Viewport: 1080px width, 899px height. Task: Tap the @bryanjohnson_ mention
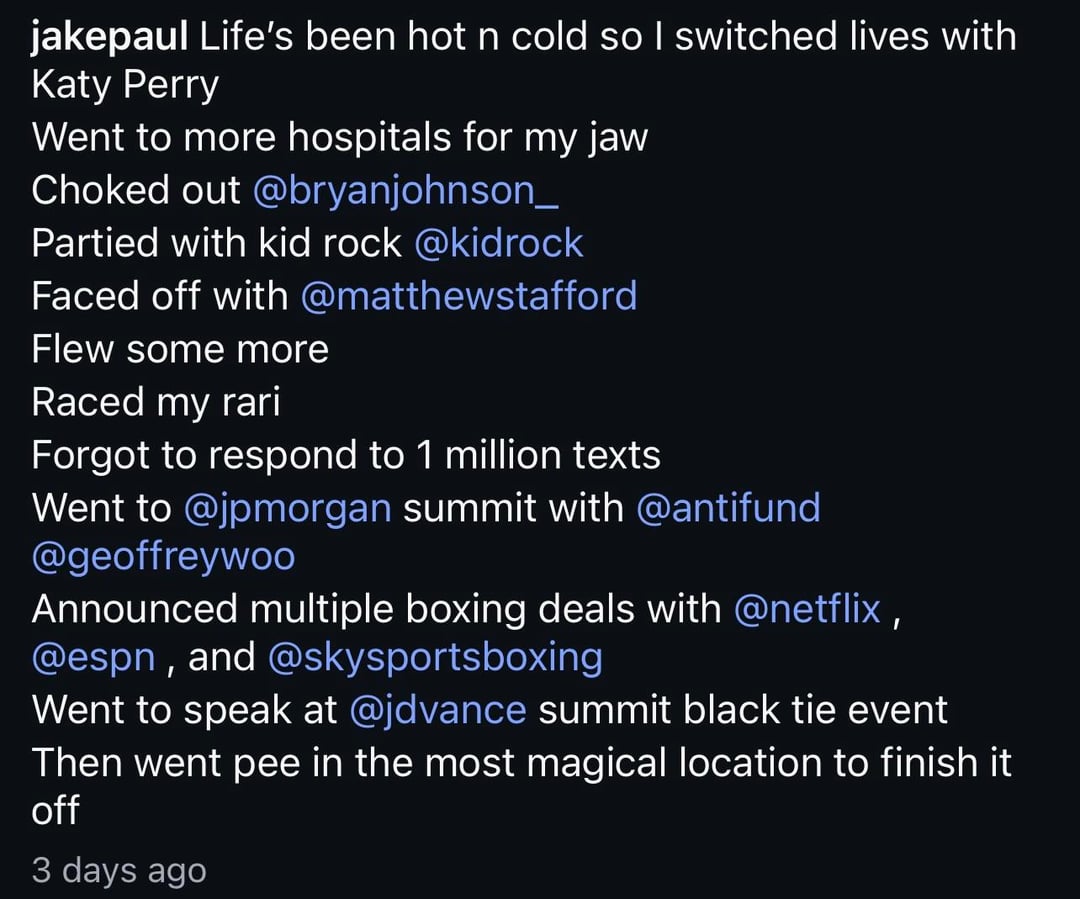click(x=406, y=191)
